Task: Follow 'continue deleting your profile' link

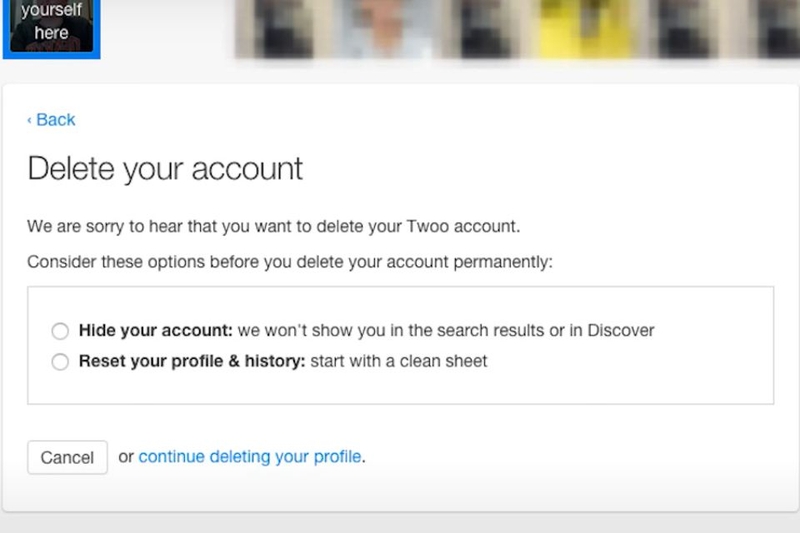Action: pyautogui.click(x=250, y=457)
